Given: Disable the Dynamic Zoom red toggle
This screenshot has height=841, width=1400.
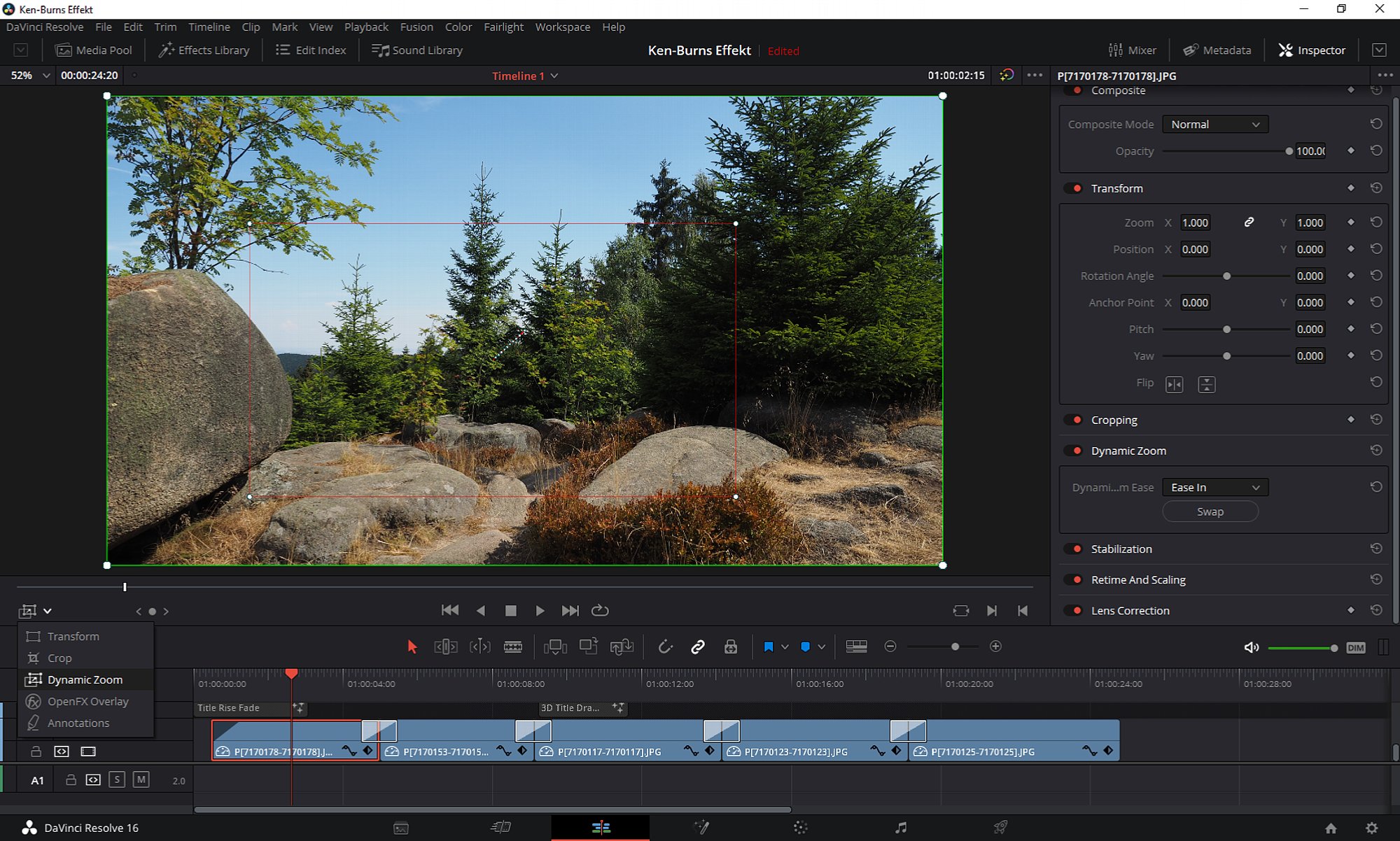Looking at the screenshot, I should pos(1077,451).
